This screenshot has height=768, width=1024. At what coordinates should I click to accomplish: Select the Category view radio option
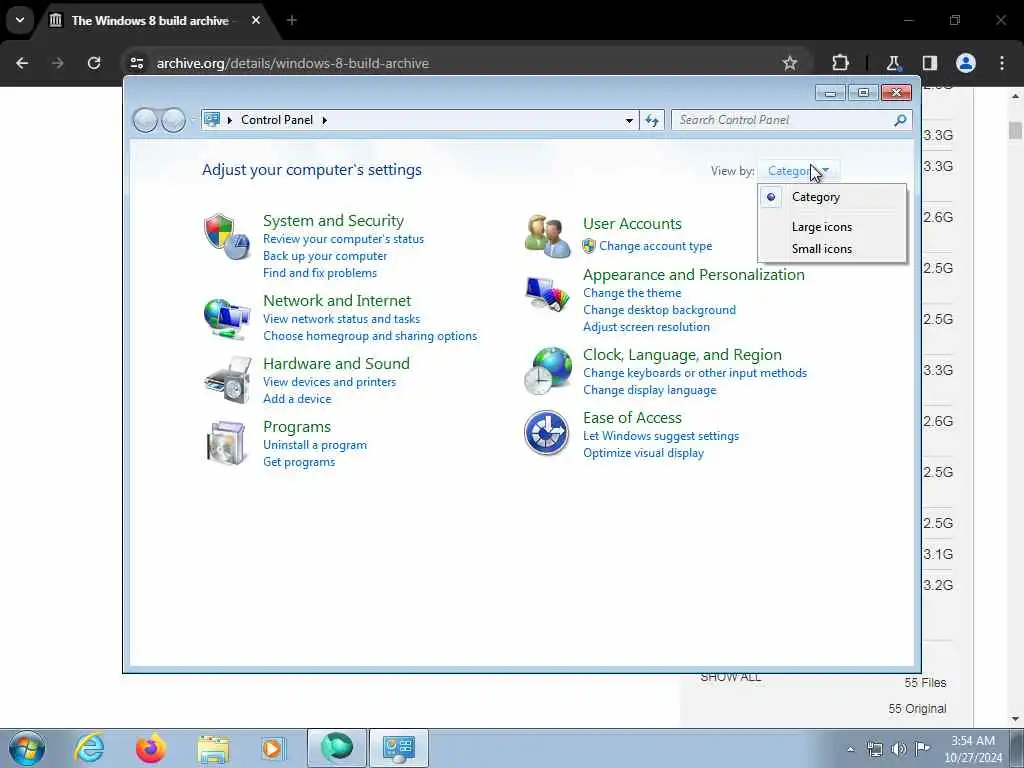[x=771, y=197]
